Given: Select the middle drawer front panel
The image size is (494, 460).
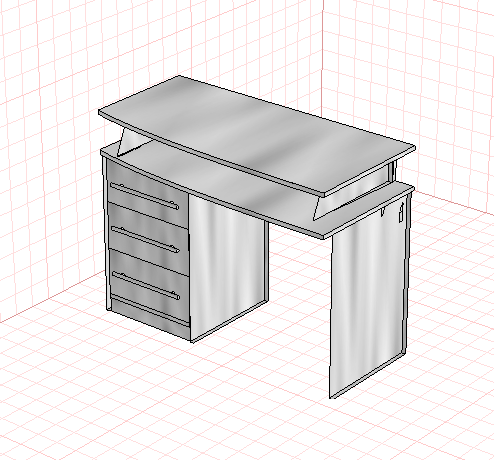Looking at the screenshot, I should click(149, 238).
